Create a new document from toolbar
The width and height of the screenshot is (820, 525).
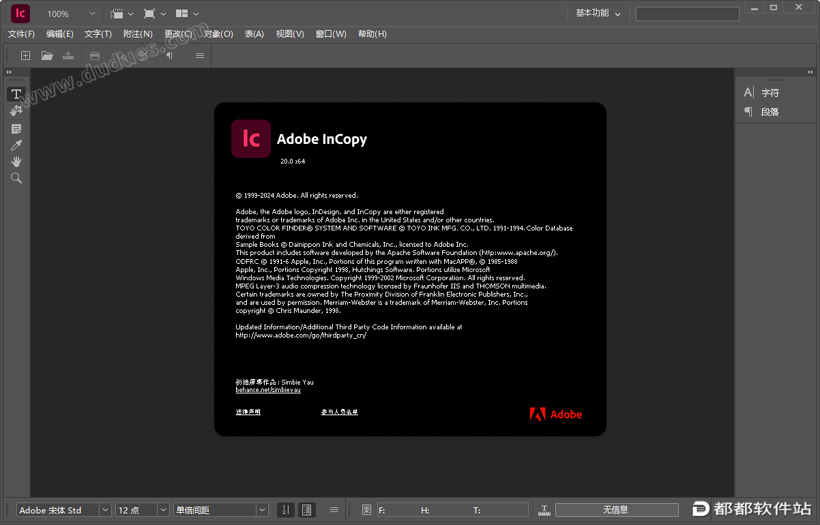pos(25,55)
